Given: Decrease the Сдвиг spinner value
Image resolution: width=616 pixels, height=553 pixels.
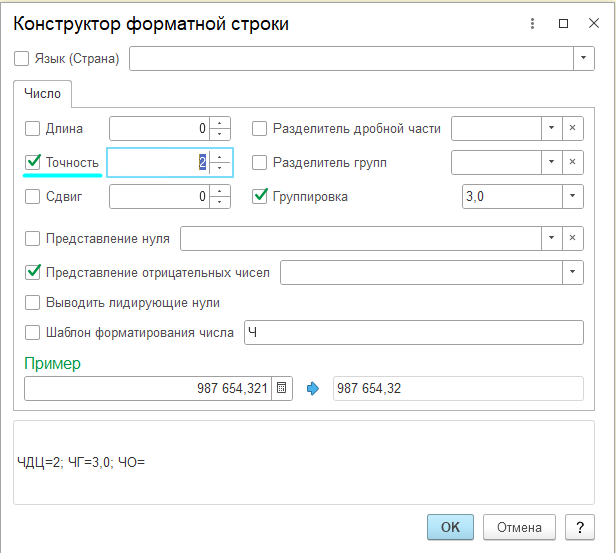Looking at the screenshot, I should tap(221, 202).
